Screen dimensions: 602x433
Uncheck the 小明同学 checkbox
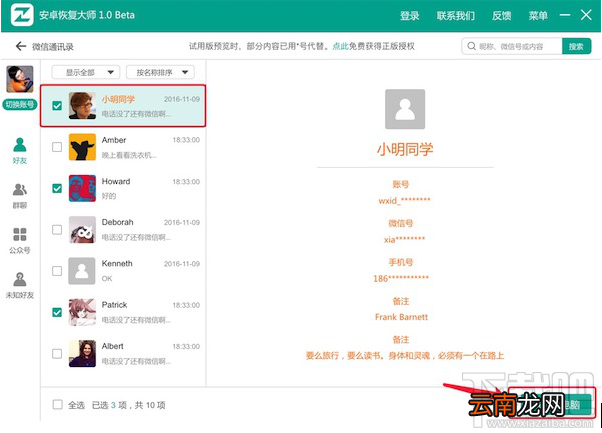[x=57, y=106]
